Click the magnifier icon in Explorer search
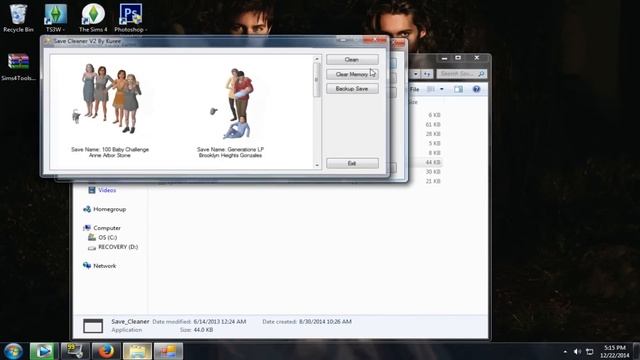The image size is (640, 360). (481, 74)
